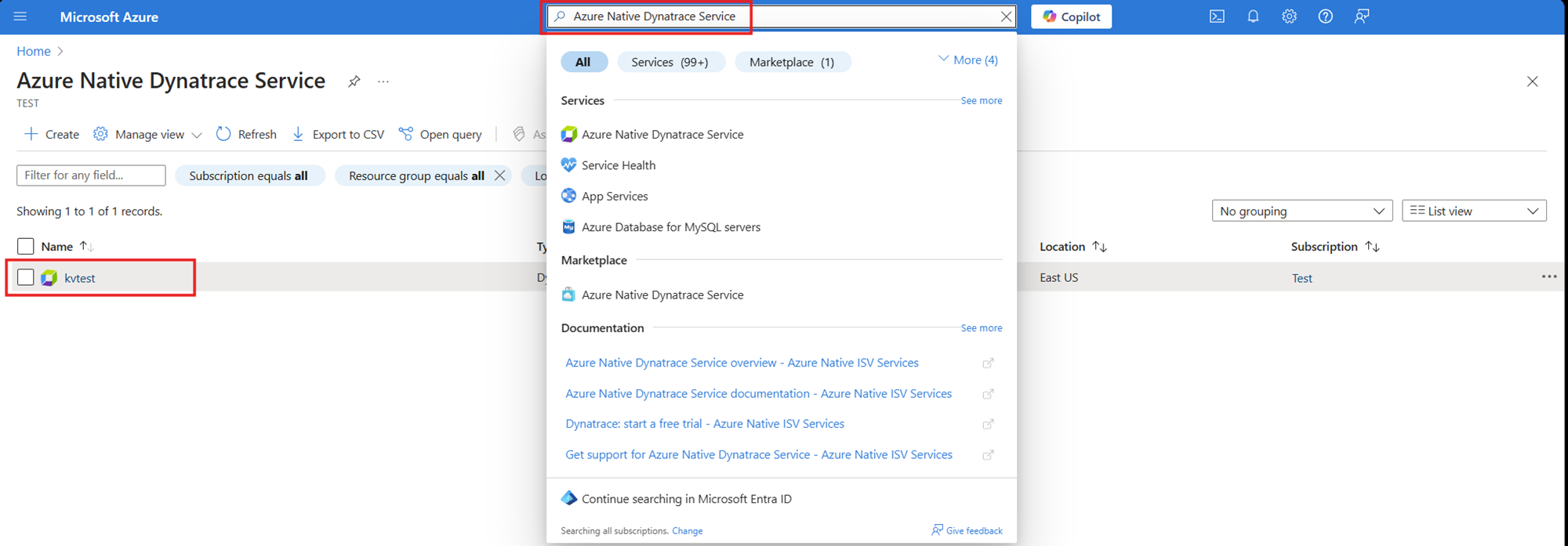Open the Manage view dropdown
1568x546 pixels.
pyautogui.click(x=148, y=134)
